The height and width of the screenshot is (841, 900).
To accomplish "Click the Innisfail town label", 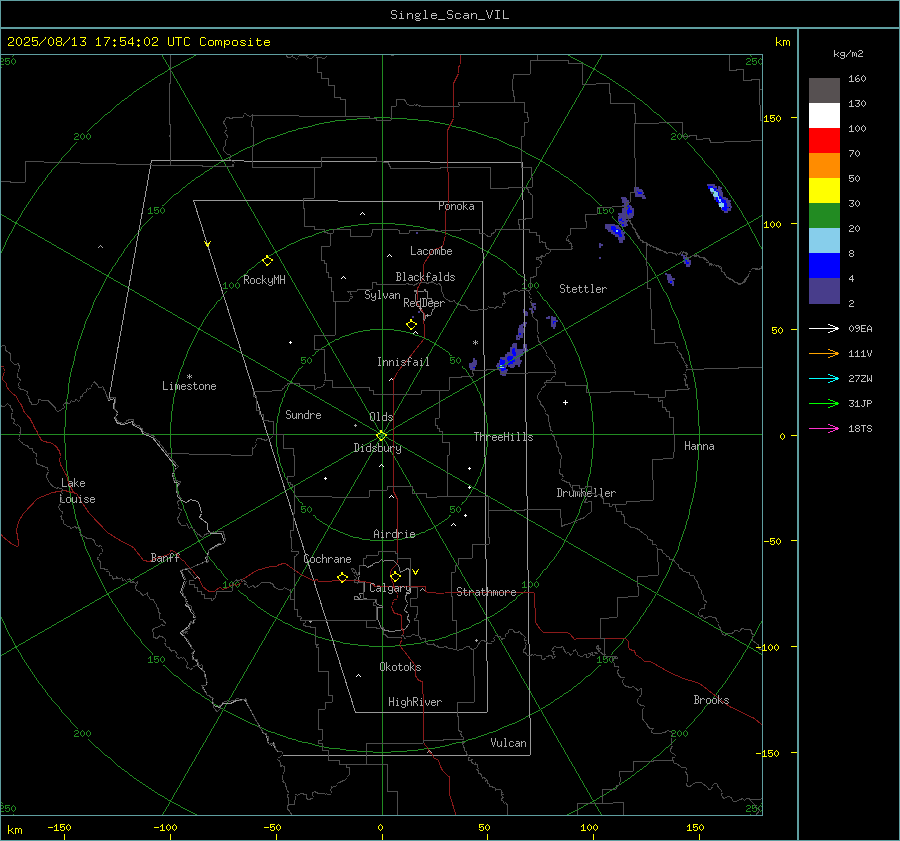I will (403, 362).
